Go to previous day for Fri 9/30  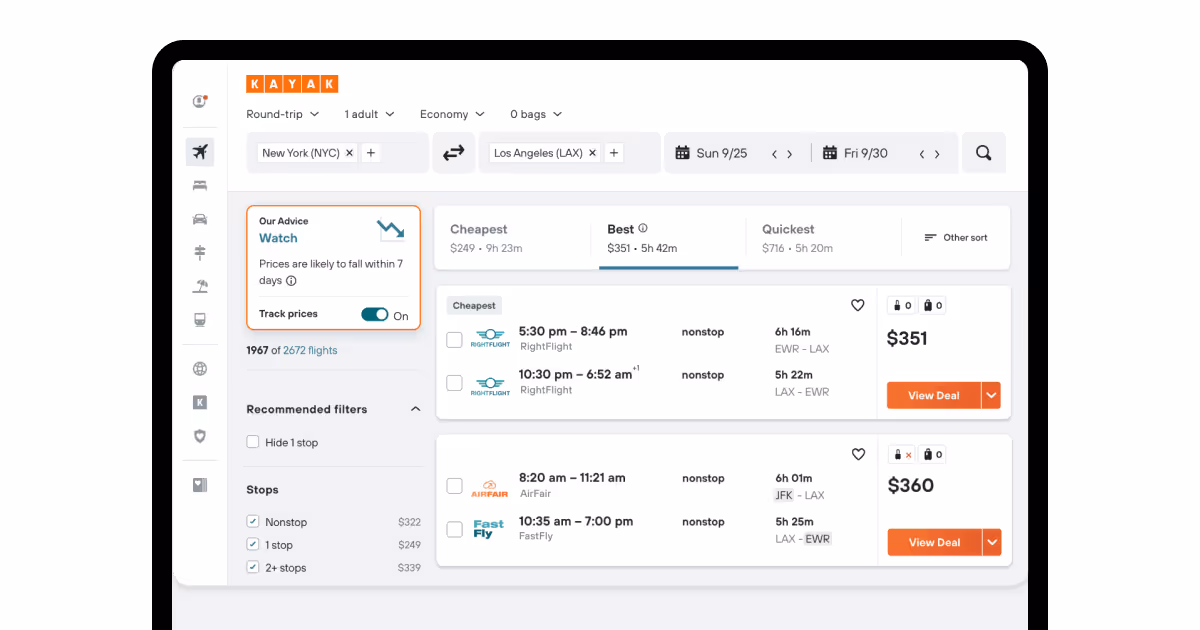921,154
